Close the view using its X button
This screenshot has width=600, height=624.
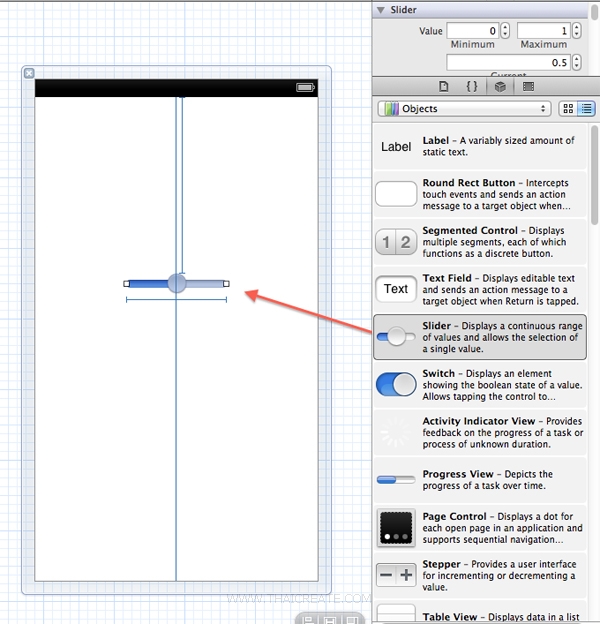point(29,73)
